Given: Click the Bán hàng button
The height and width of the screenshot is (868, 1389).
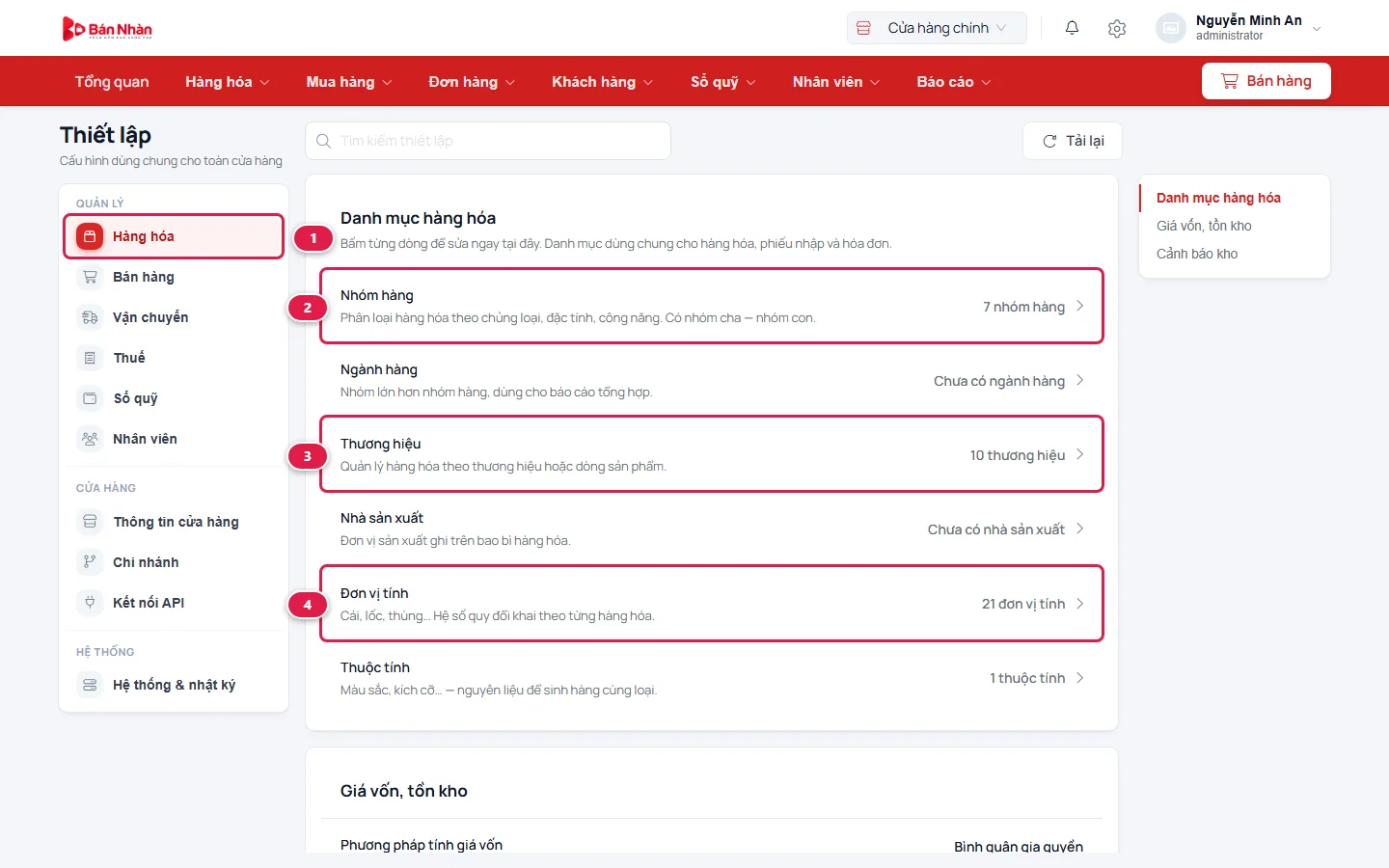Looking at the screenshot, I should coord(1266,81).
